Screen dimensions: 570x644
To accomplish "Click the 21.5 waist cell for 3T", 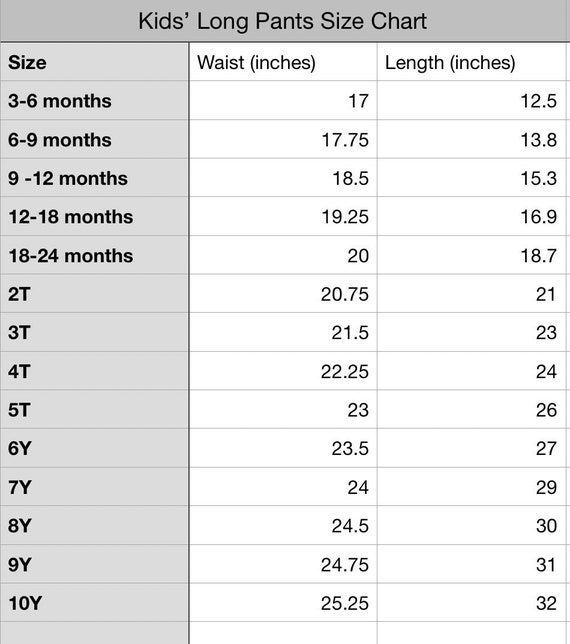I will point(283,332).
